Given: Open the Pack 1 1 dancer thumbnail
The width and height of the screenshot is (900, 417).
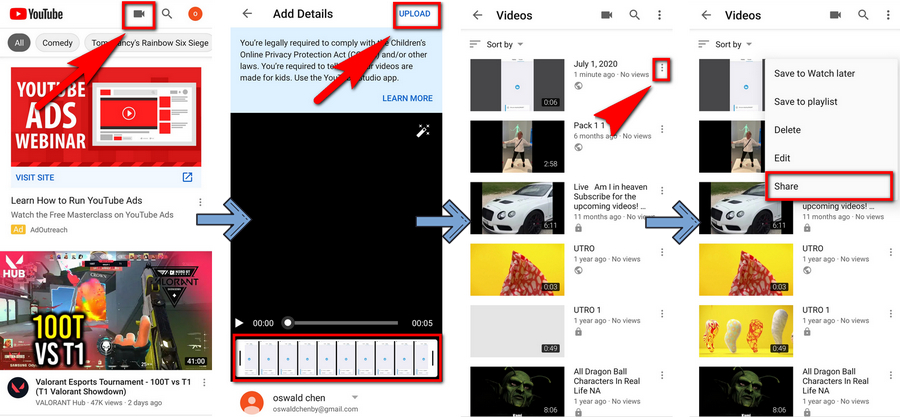Looking at the screenshot, I should (x=517, y=146).
